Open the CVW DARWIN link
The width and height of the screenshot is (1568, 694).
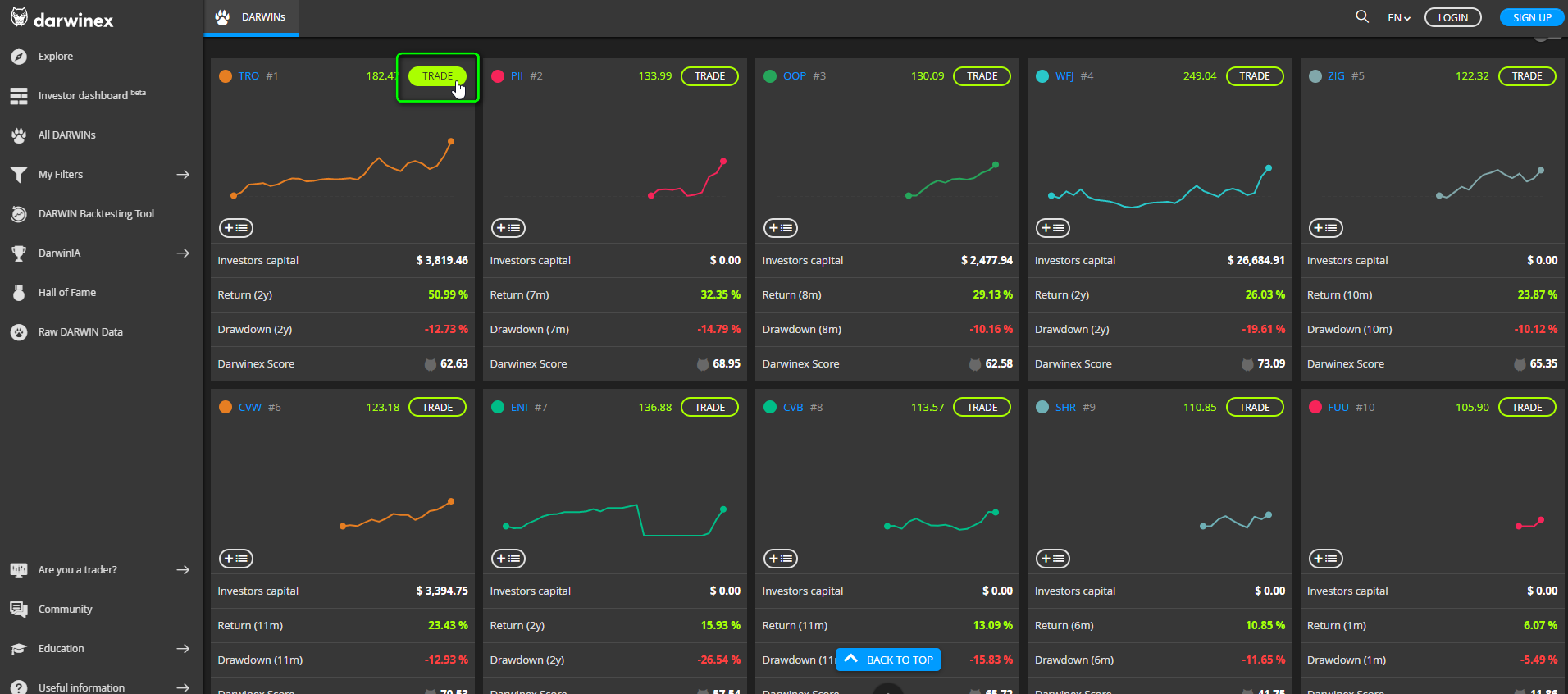click(x=250, y=407)
